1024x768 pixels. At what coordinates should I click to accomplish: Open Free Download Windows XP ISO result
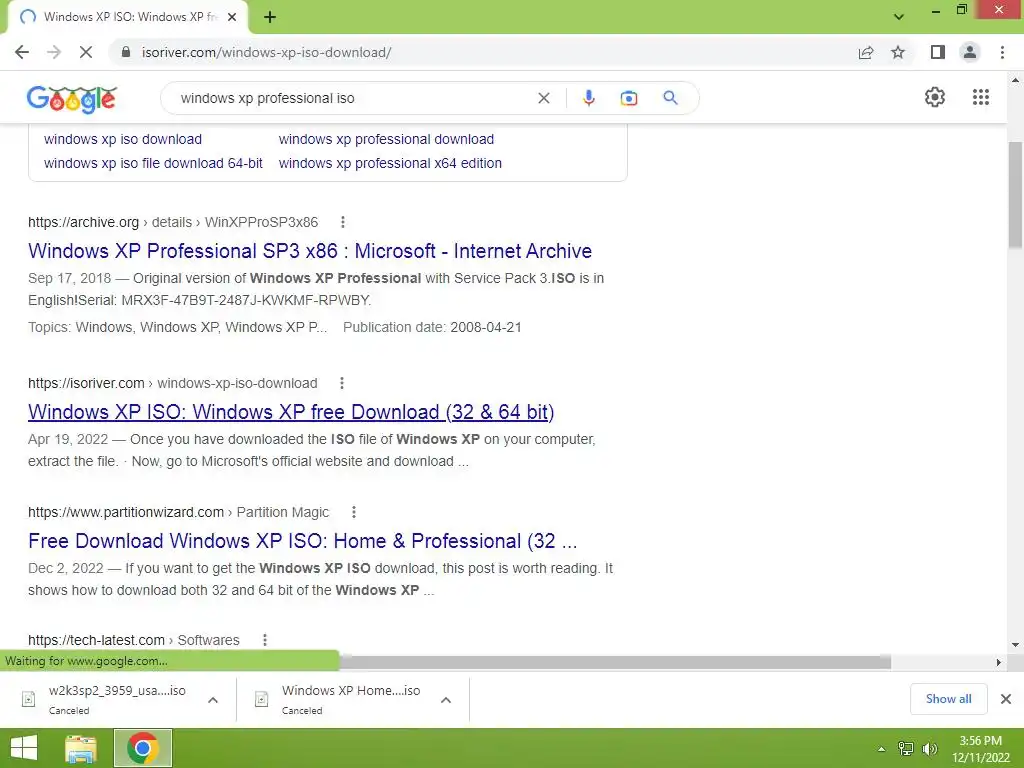click(x=303, y=541)
